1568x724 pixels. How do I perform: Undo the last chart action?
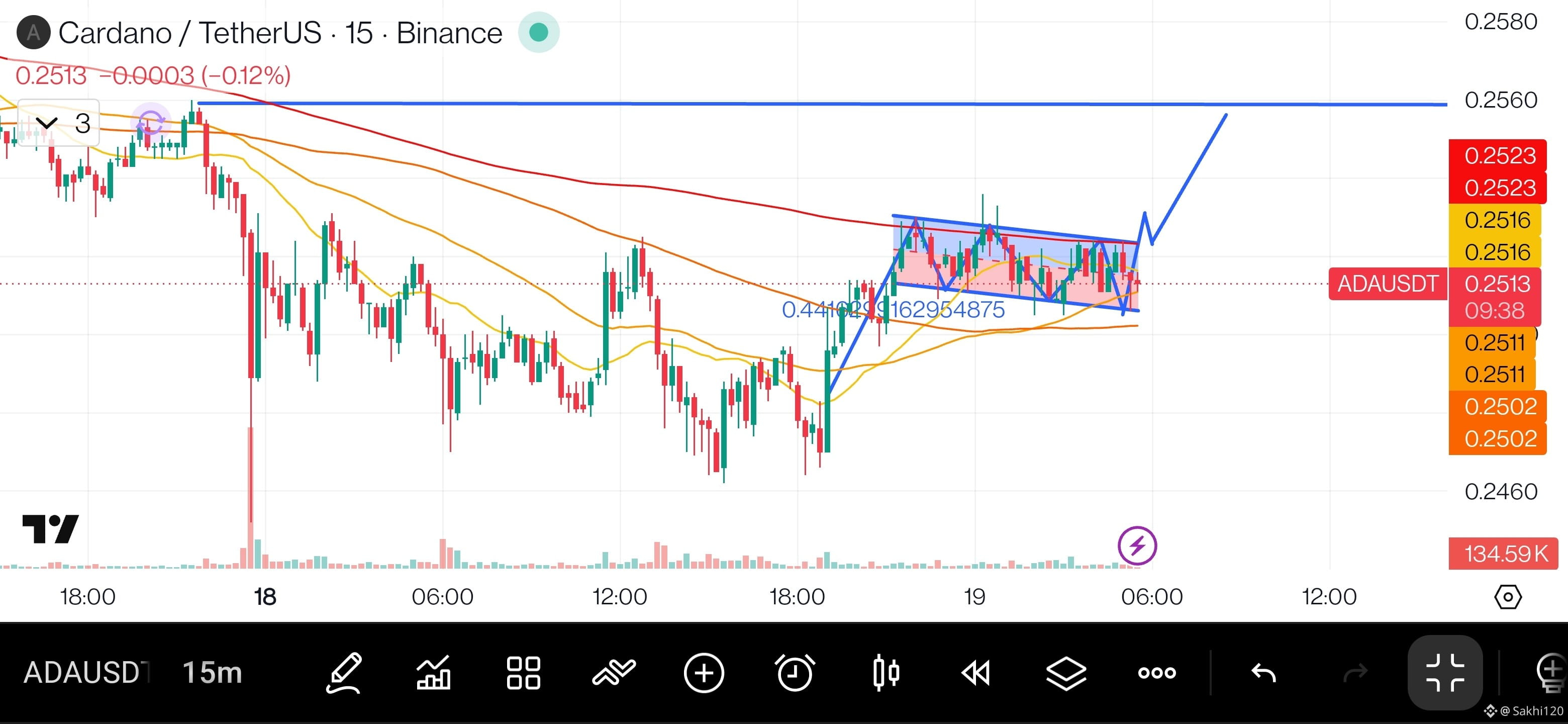pos(1263,673)
